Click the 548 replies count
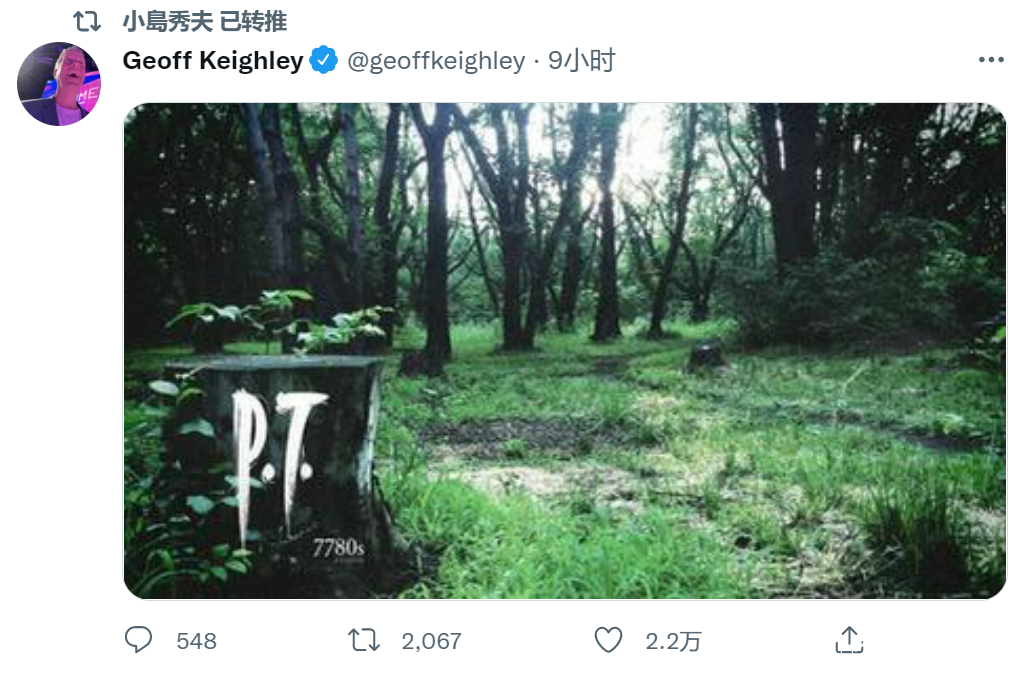 tap(196, 641)
